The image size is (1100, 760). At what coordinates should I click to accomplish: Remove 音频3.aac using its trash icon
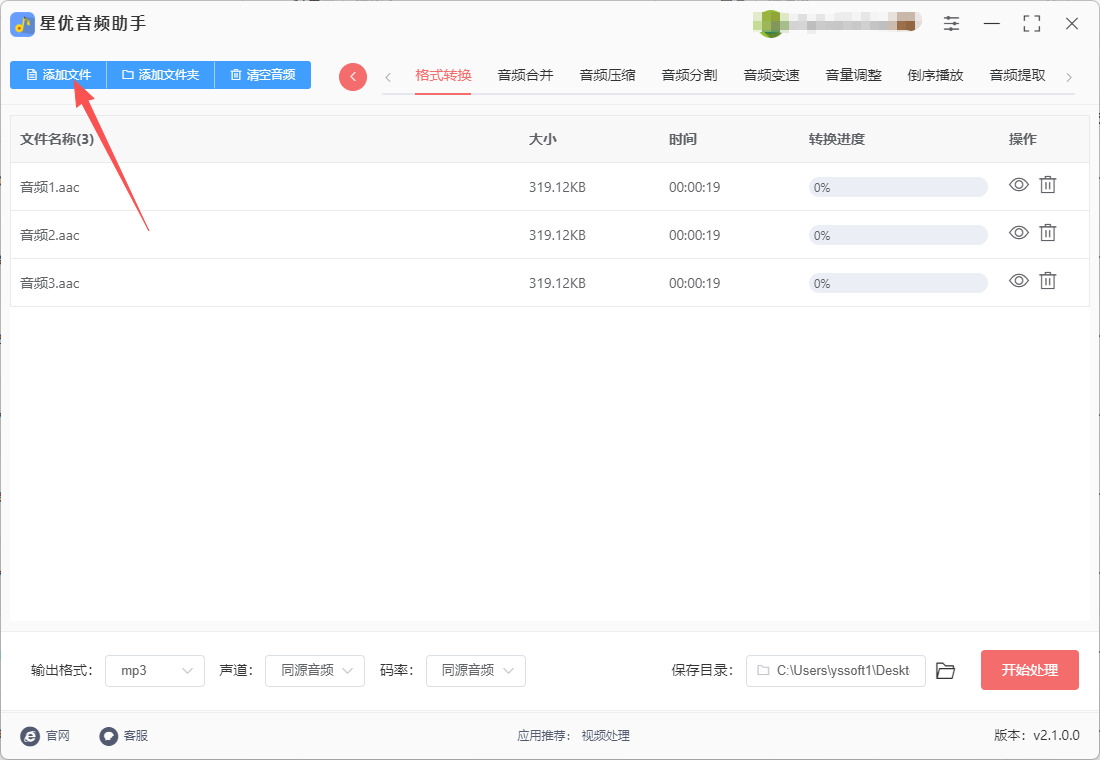pos(1047,281)
